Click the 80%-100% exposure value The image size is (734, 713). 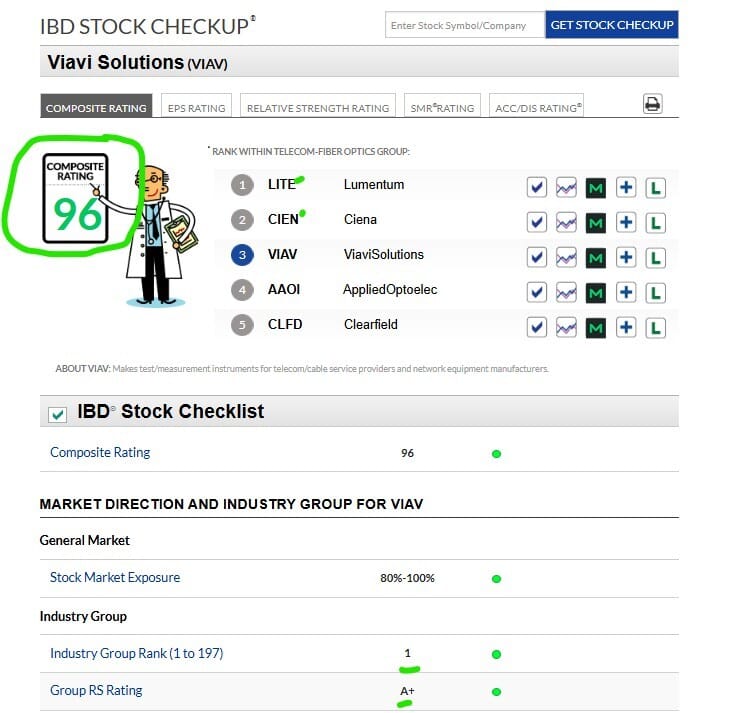[x=407, y=578]
